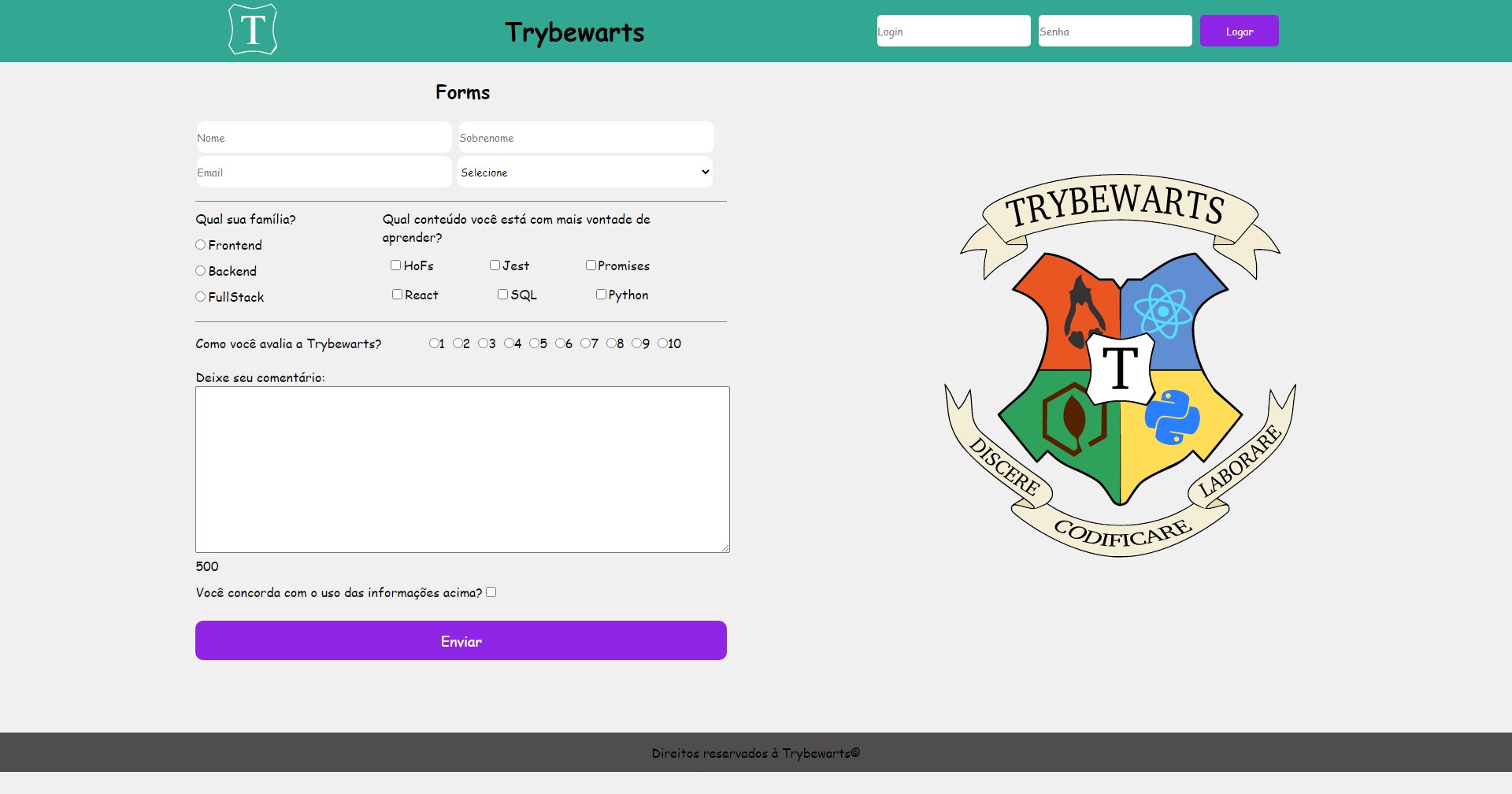Focus the Nome input field
This screenshot has width=1512, height=794.
(324, 137)
